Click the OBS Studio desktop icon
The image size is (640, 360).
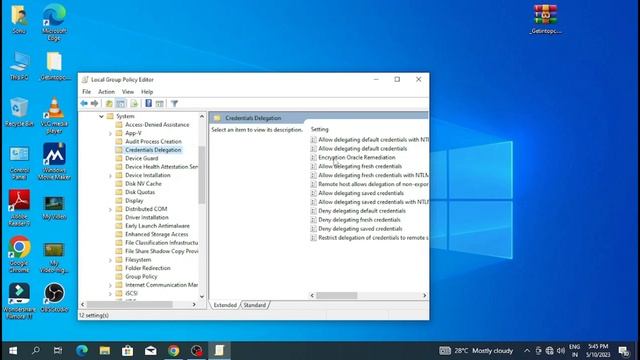[x=54, y=298]
